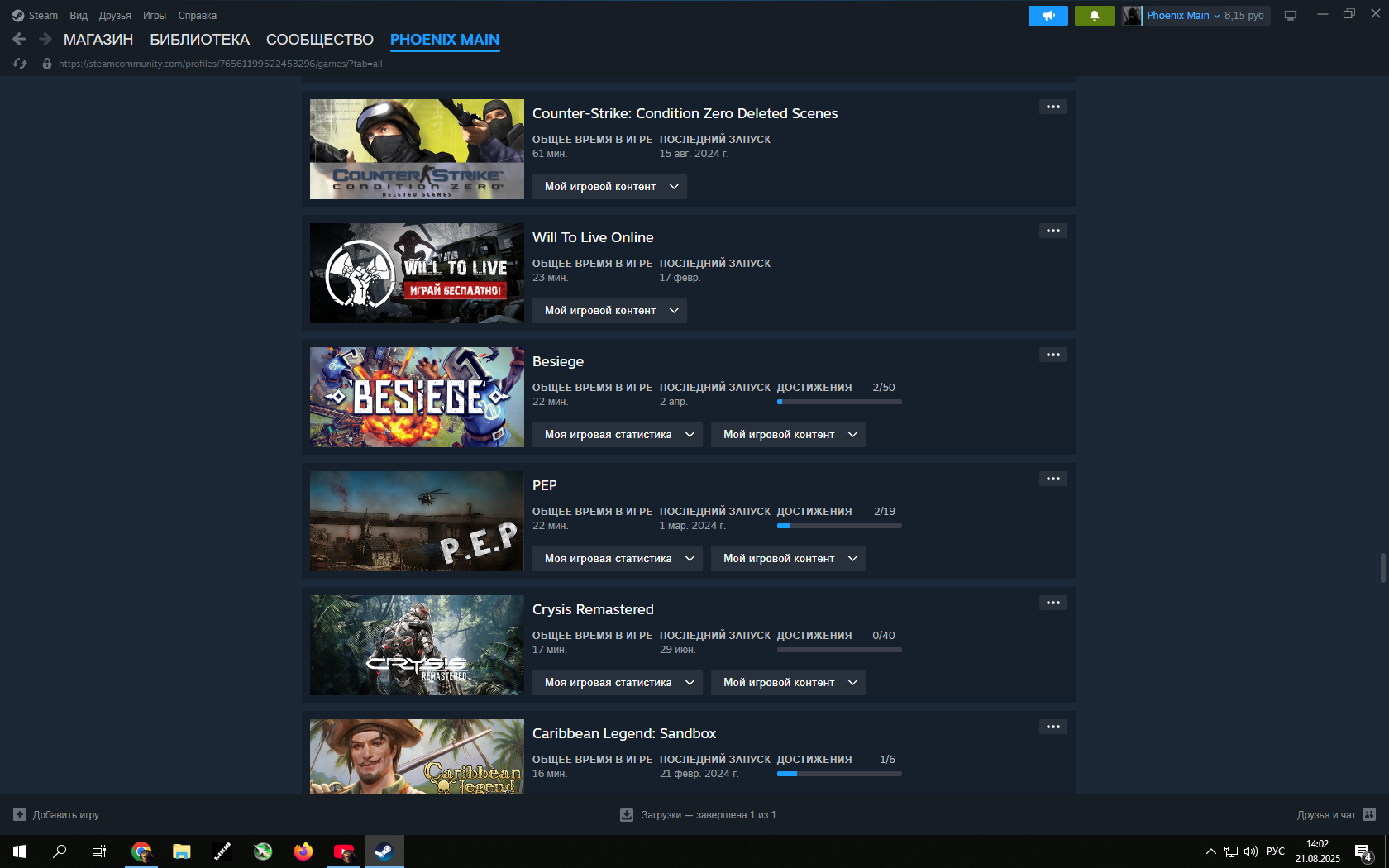Open the PEP title link
This screenshot has height=868, width=1389.
click(x=545, y=485)
